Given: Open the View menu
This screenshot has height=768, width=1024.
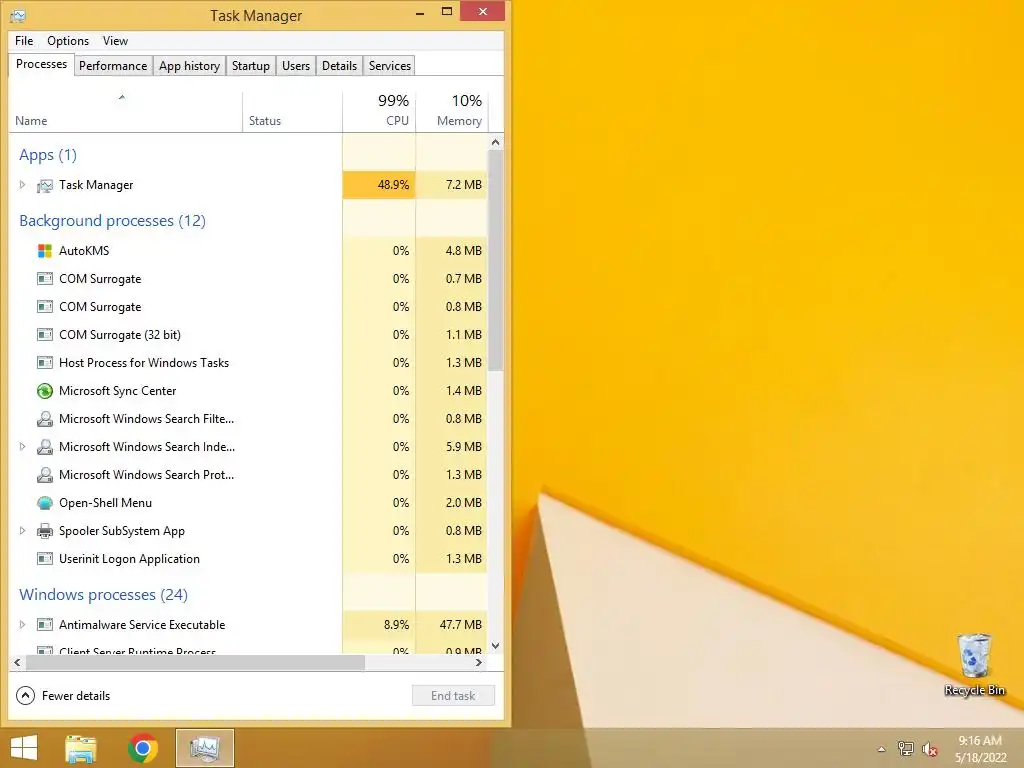Looking at the screenshot, I should [115, 40].
